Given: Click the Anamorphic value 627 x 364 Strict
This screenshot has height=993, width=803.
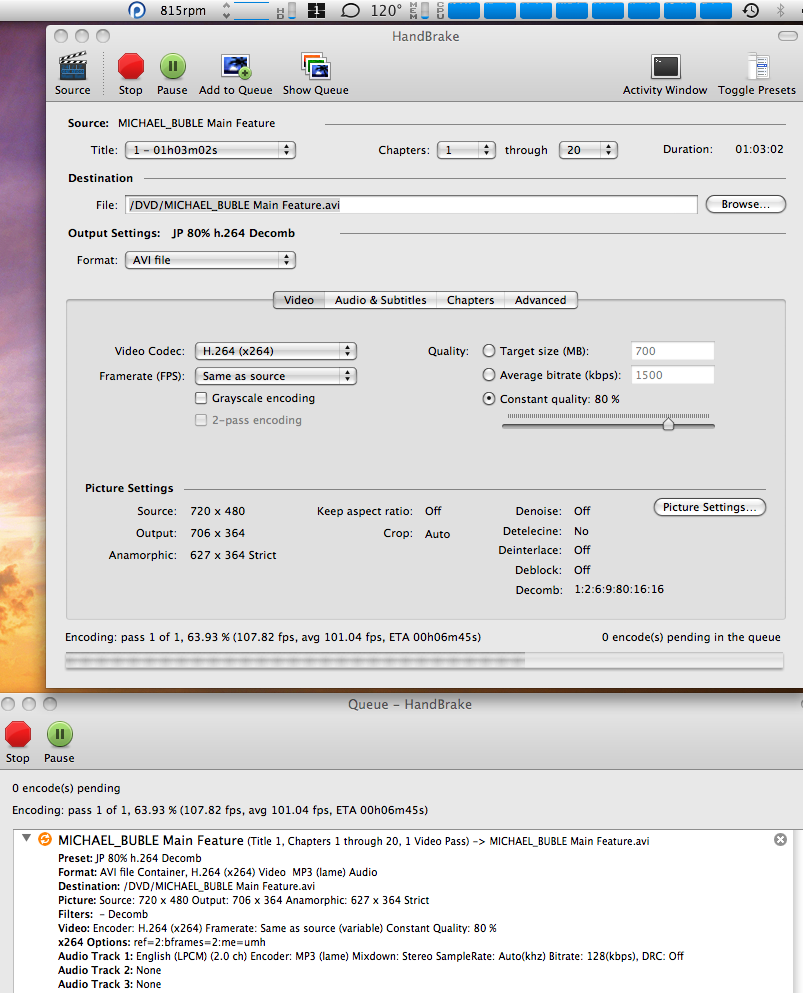Looking at the screenshot, I should click(233, 555).
